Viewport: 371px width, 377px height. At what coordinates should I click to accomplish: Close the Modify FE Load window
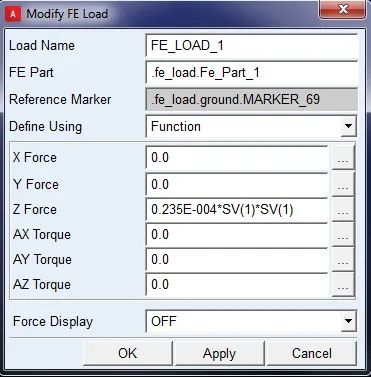[342, 9]
